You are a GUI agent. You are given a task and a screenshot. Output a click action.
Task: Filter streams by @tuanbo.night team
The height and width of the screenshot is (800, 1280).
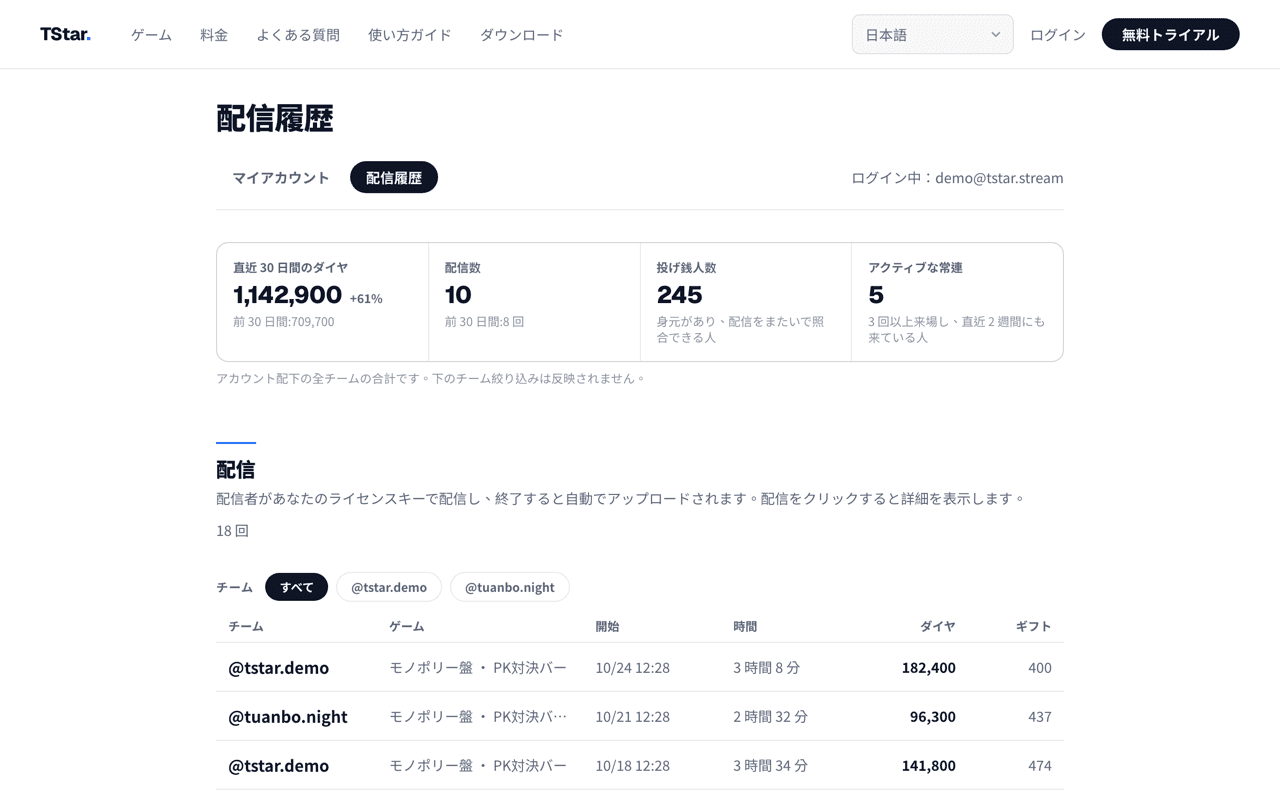(510, 587)
